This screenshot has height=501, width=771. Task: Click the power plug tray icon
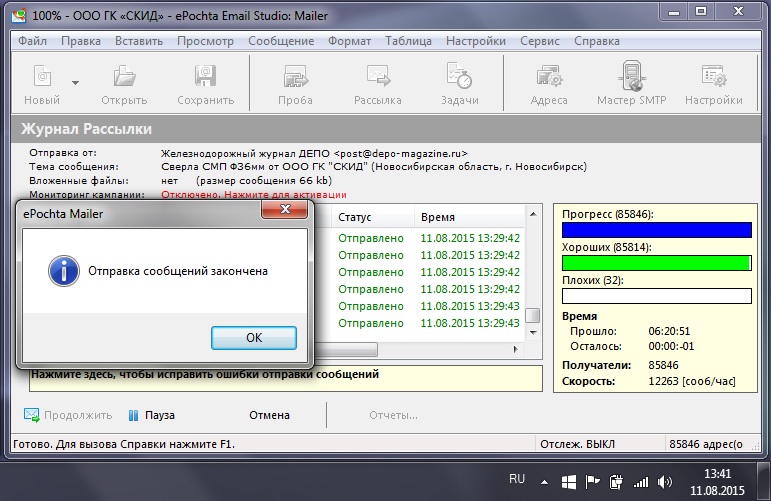pos(616,482)
